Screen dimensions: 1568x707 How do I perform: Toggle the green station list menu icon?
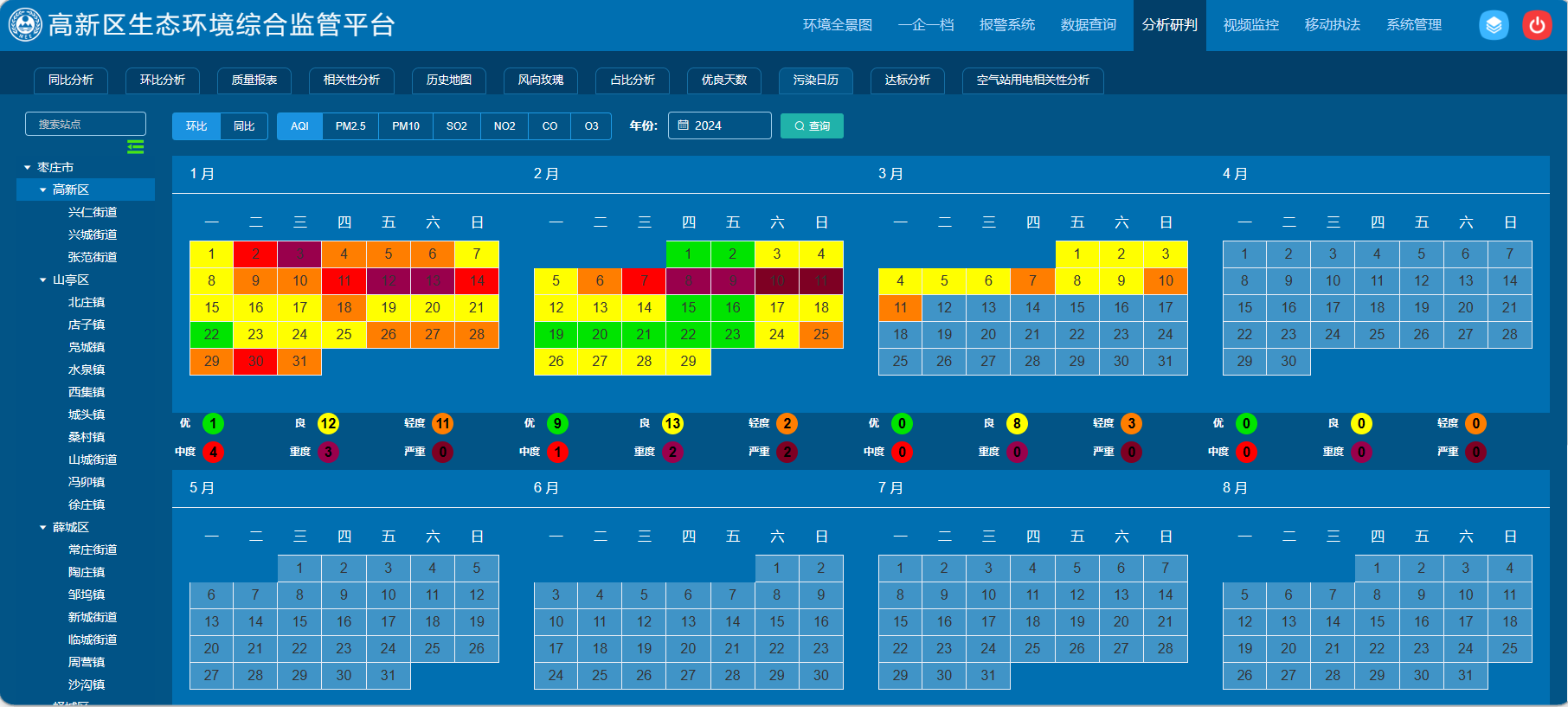pos(136,146)
